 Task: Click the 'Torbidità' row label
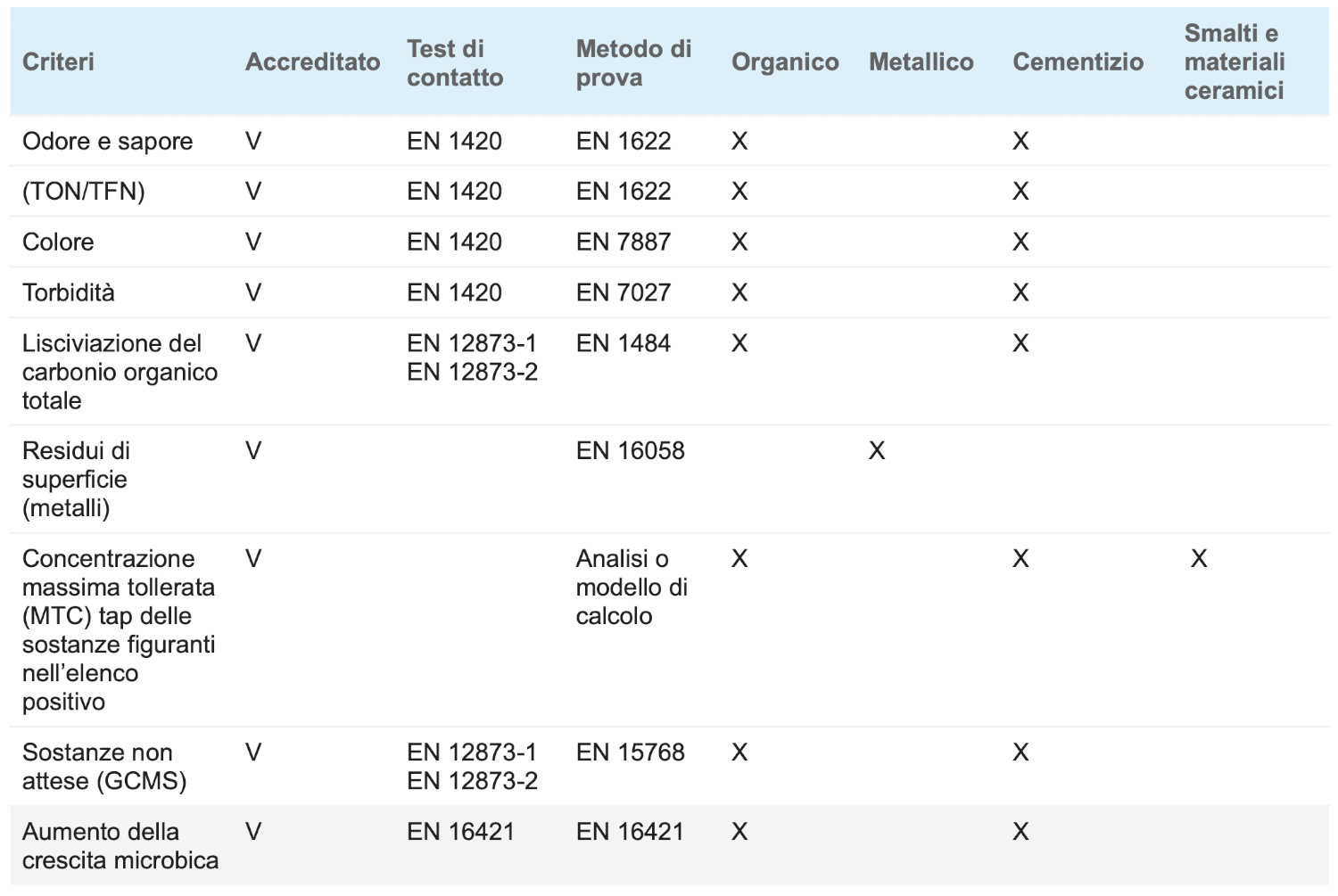(x=68, y=292)
